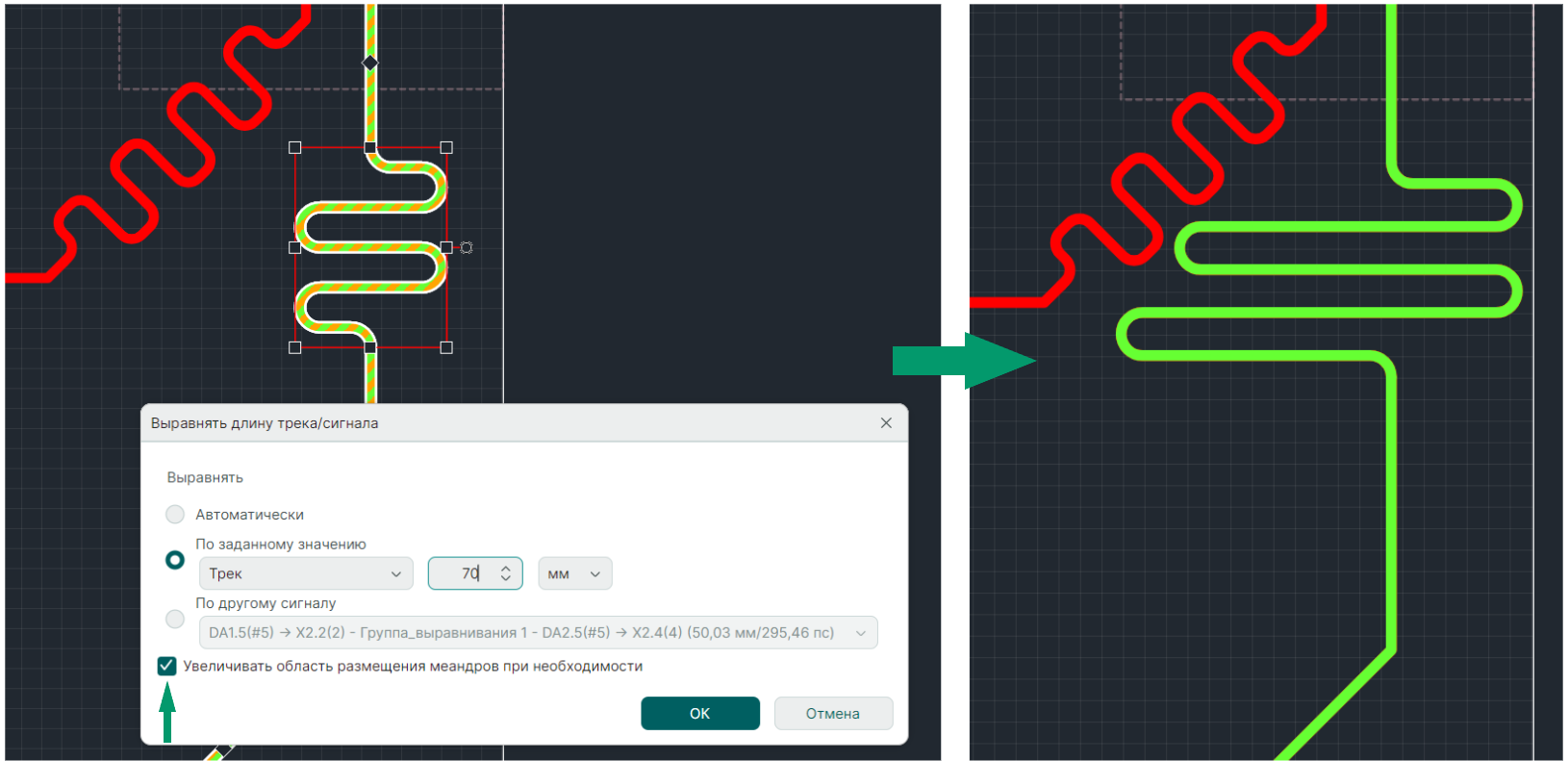Open the Трек dropdown
This screenshot has width=1568, height=761.
tap(306, 573)
